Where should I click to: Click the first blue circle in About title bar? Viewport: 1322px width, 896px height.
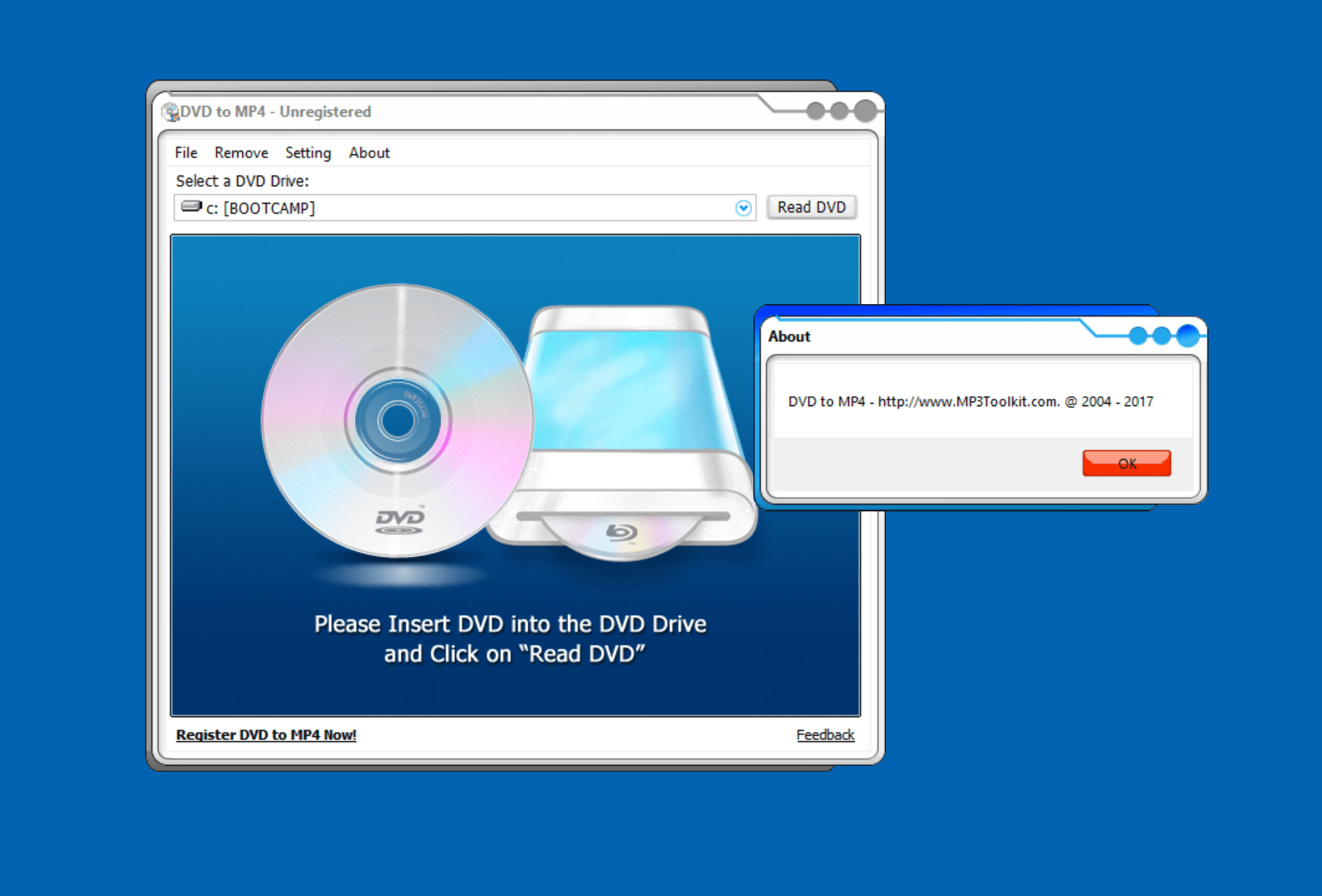(1138, 336)
